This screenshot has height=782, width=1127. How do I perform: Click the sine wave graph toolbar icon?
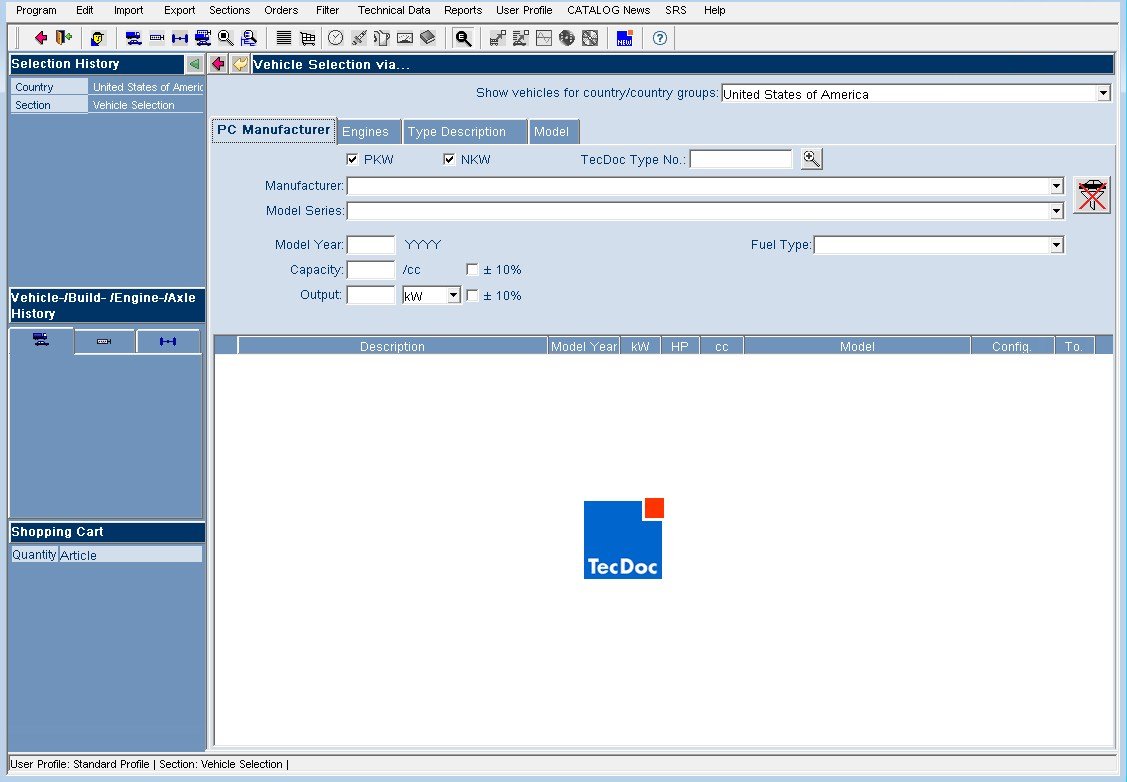pyautogui.click(x=544, y=38)
